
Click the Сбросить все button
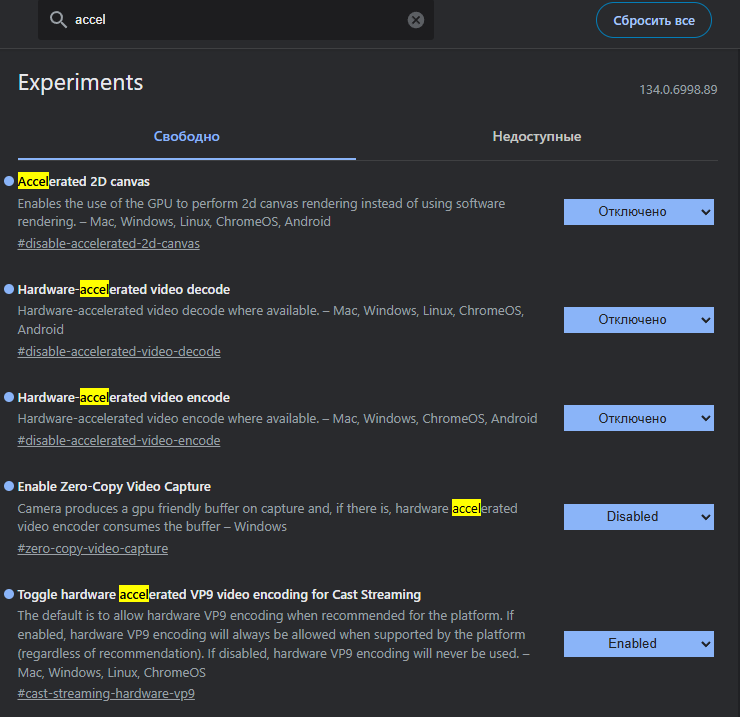pyautogui.click(x=654, y=20)
